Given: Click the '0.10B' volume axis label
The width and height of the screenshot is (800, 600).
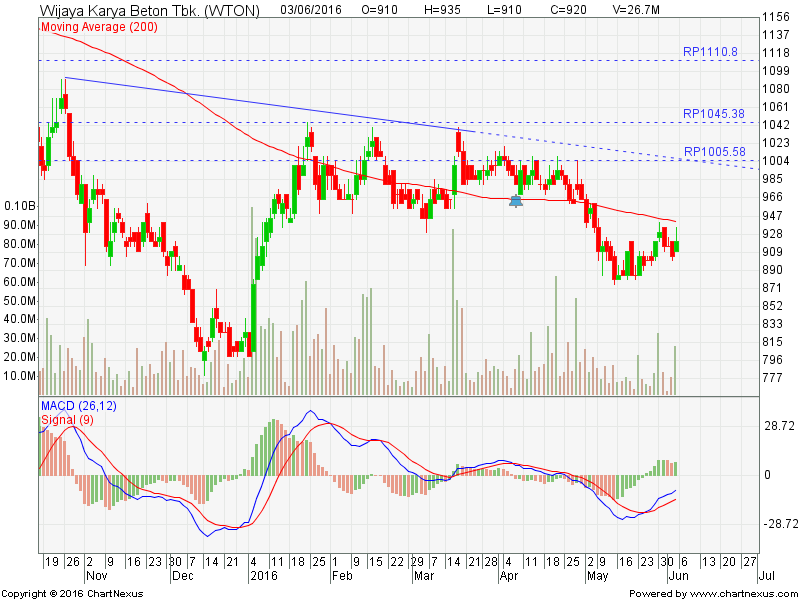Looking at the screenshot, I should tap(20, 206).
